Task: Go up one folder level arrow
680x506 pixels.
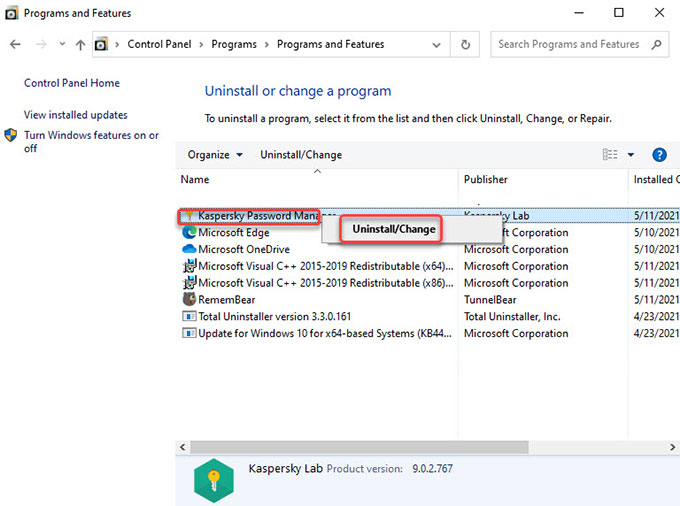Action: tap(80, 44)
